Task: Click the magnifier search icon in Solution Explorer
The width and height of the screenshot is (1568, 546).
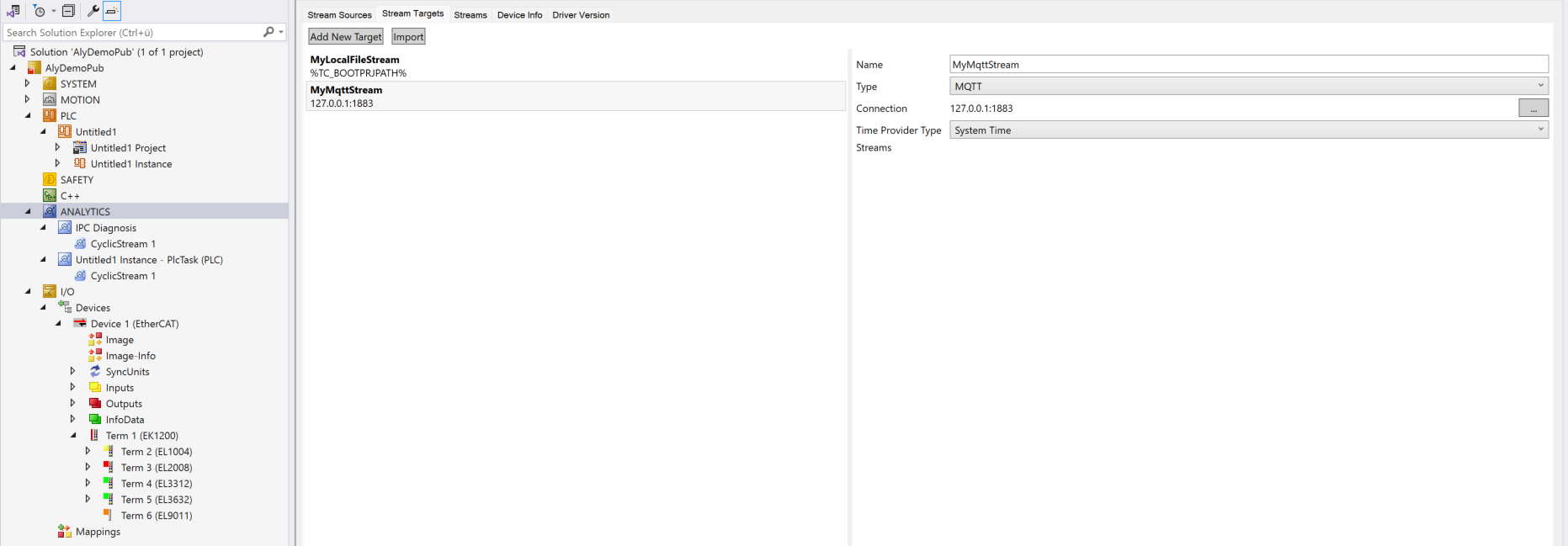Action: pos(268,32)
